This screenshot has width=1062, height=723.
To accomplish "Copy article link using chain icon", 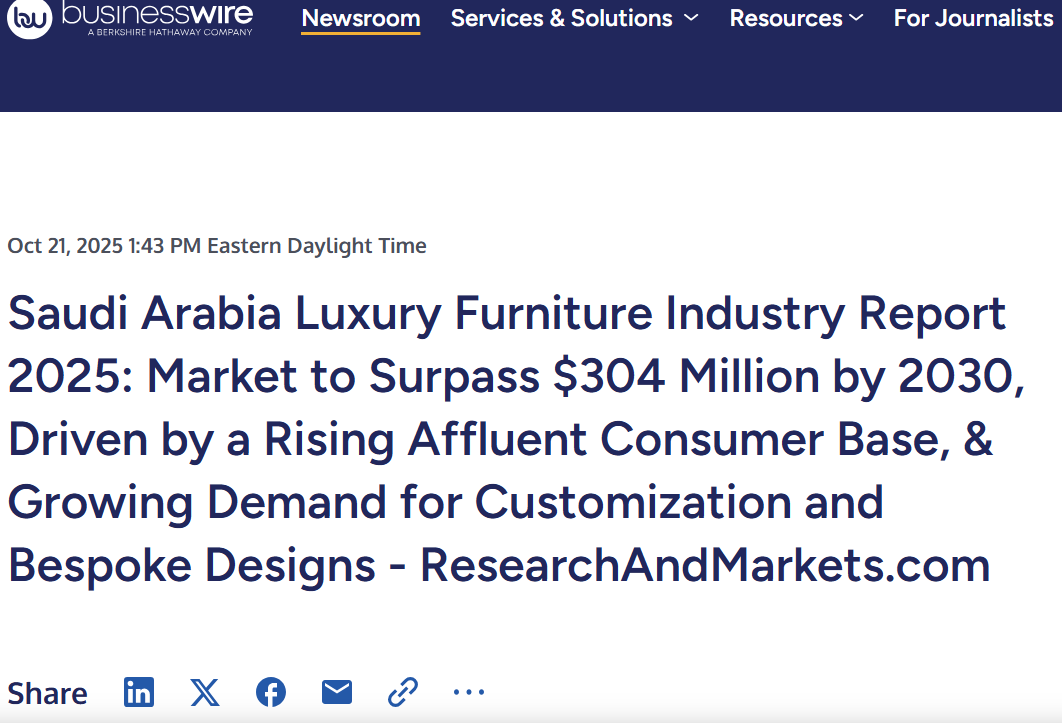I will click(402, 692).
